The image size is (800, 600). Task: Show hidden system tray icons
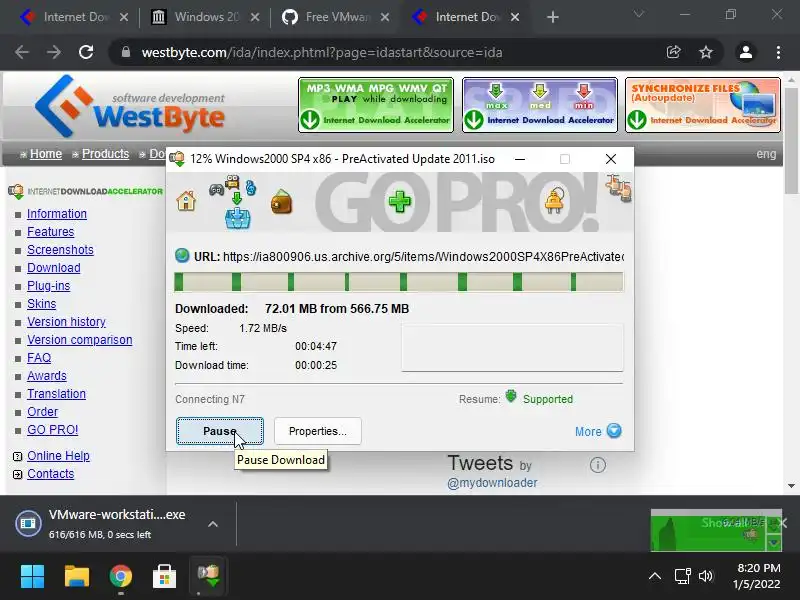(655, 577)
